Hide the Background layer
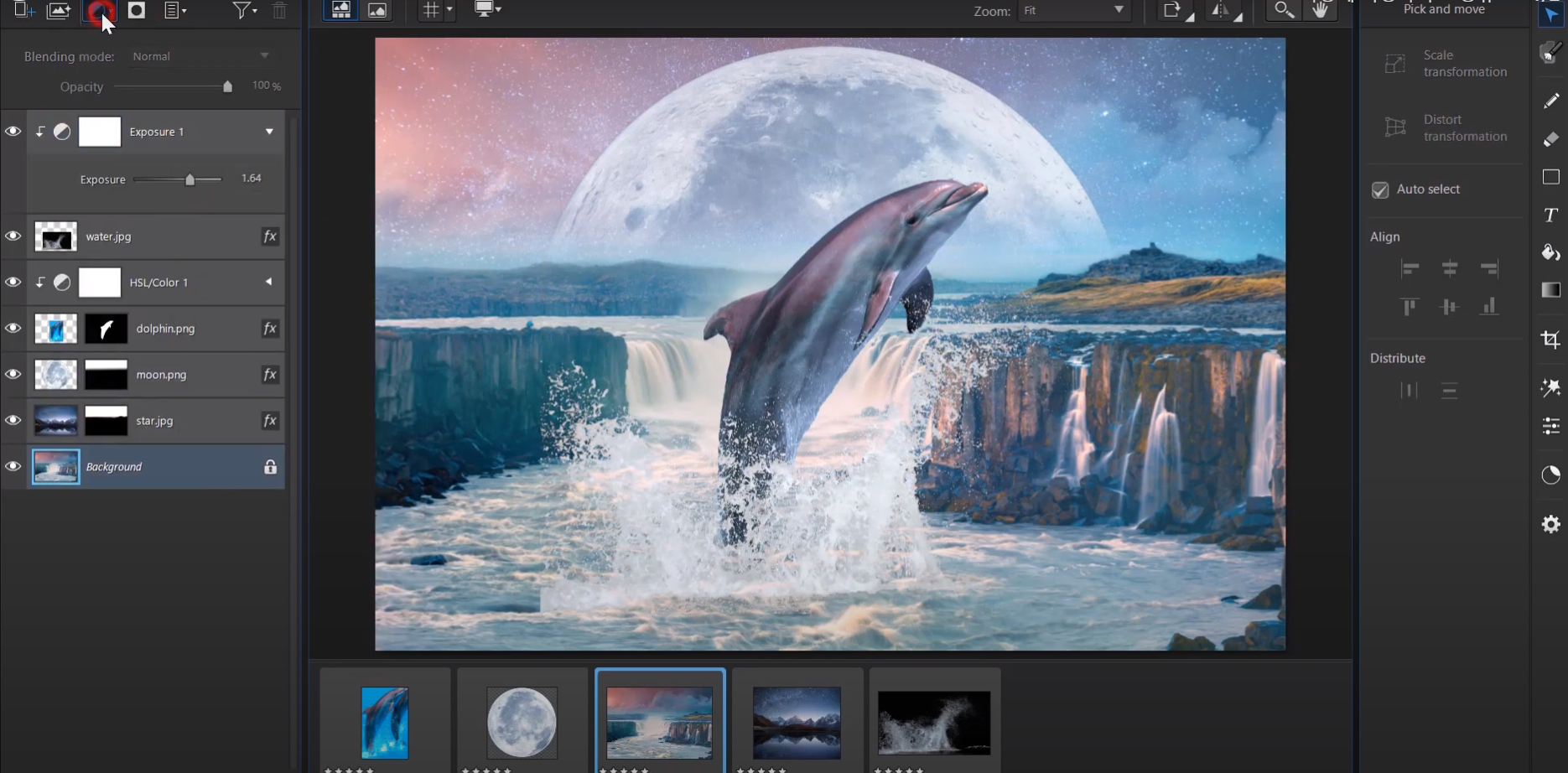 (13, 467)
